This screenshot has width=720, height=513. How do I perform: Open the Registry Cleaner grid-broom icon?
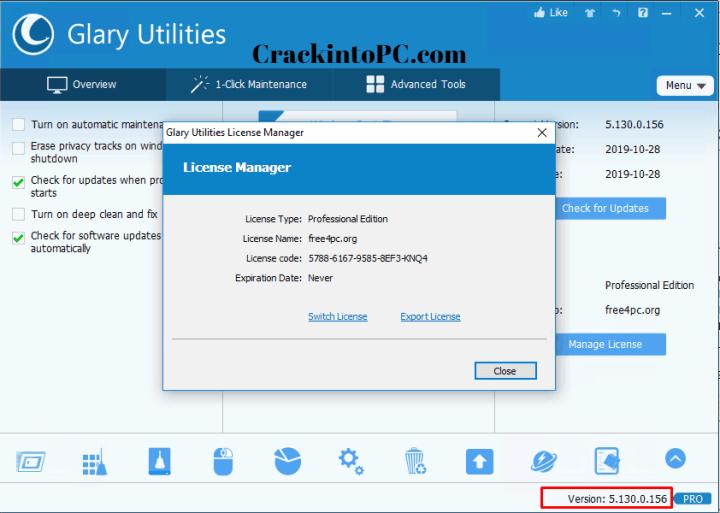click(95, 462)
